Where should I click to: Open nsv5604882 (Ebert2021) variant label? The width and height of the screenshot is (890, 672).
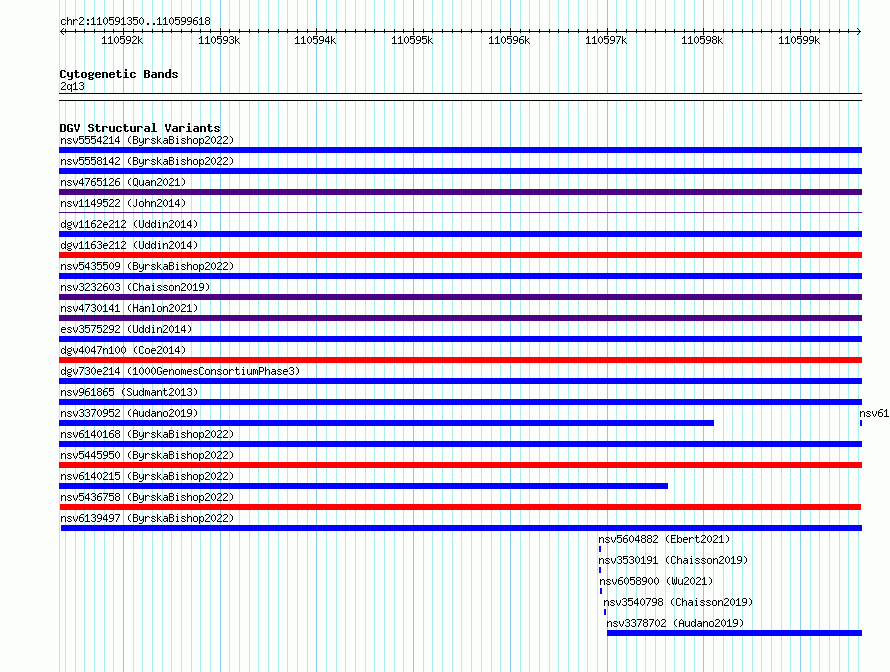(x=664, y=539)
